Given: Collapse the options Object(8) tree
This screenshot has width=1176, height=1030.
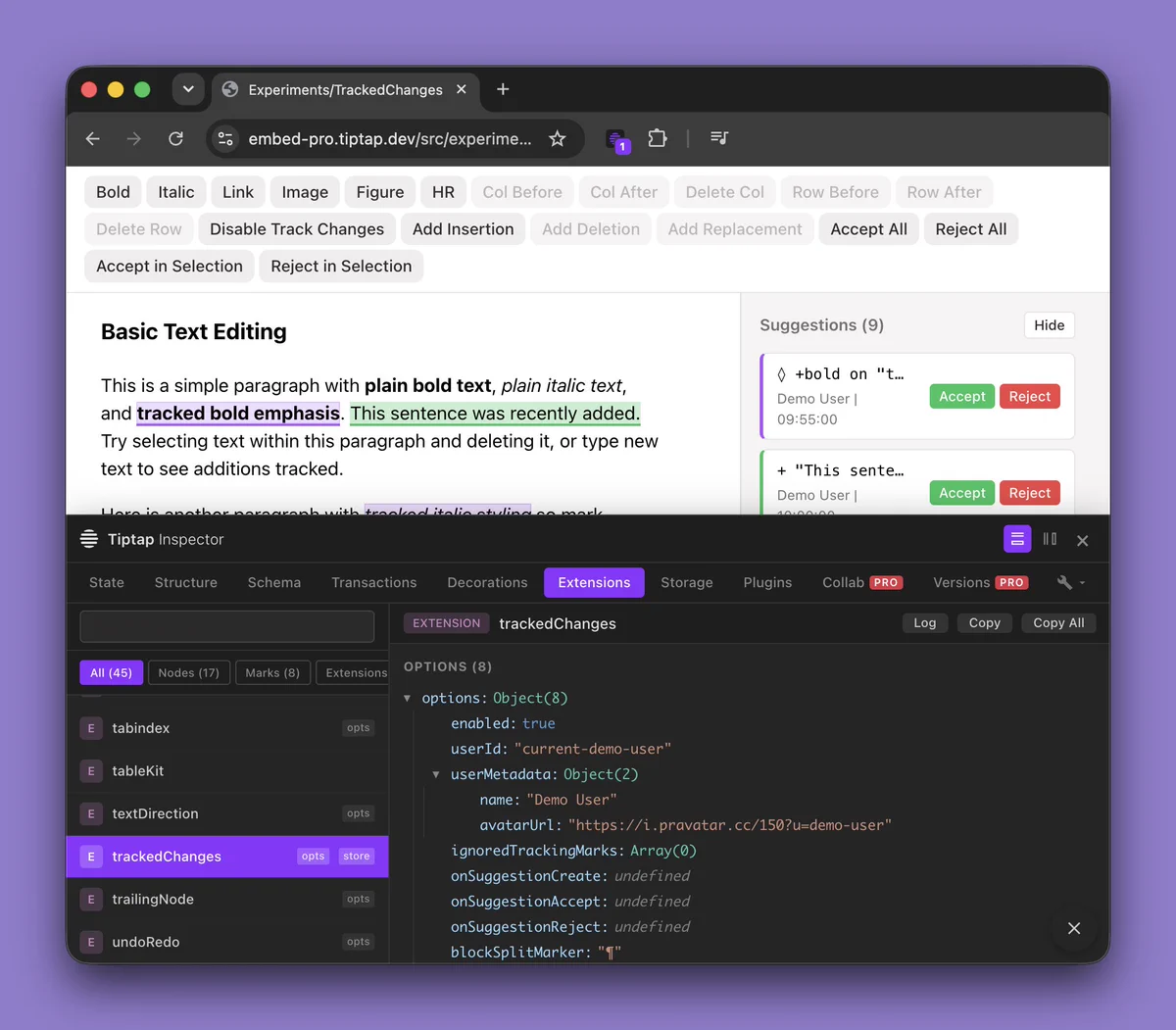Looking at the screenshot, I should click(408, 698).
